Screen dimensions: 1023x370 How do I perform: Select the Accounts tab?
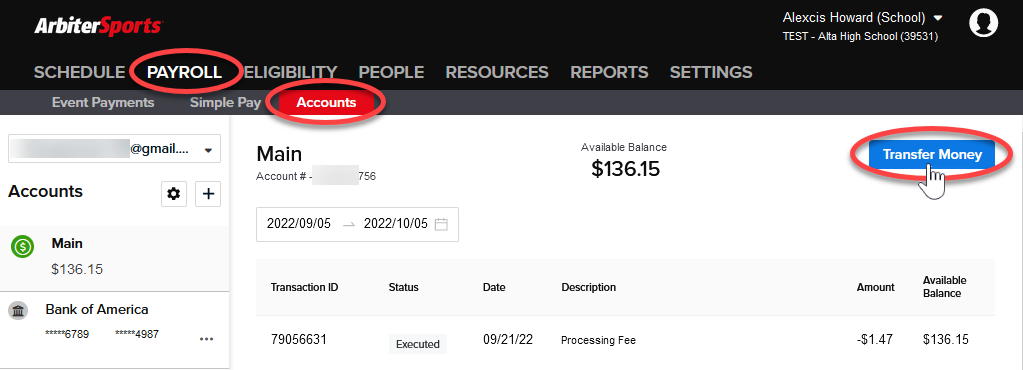pos(326,102)
